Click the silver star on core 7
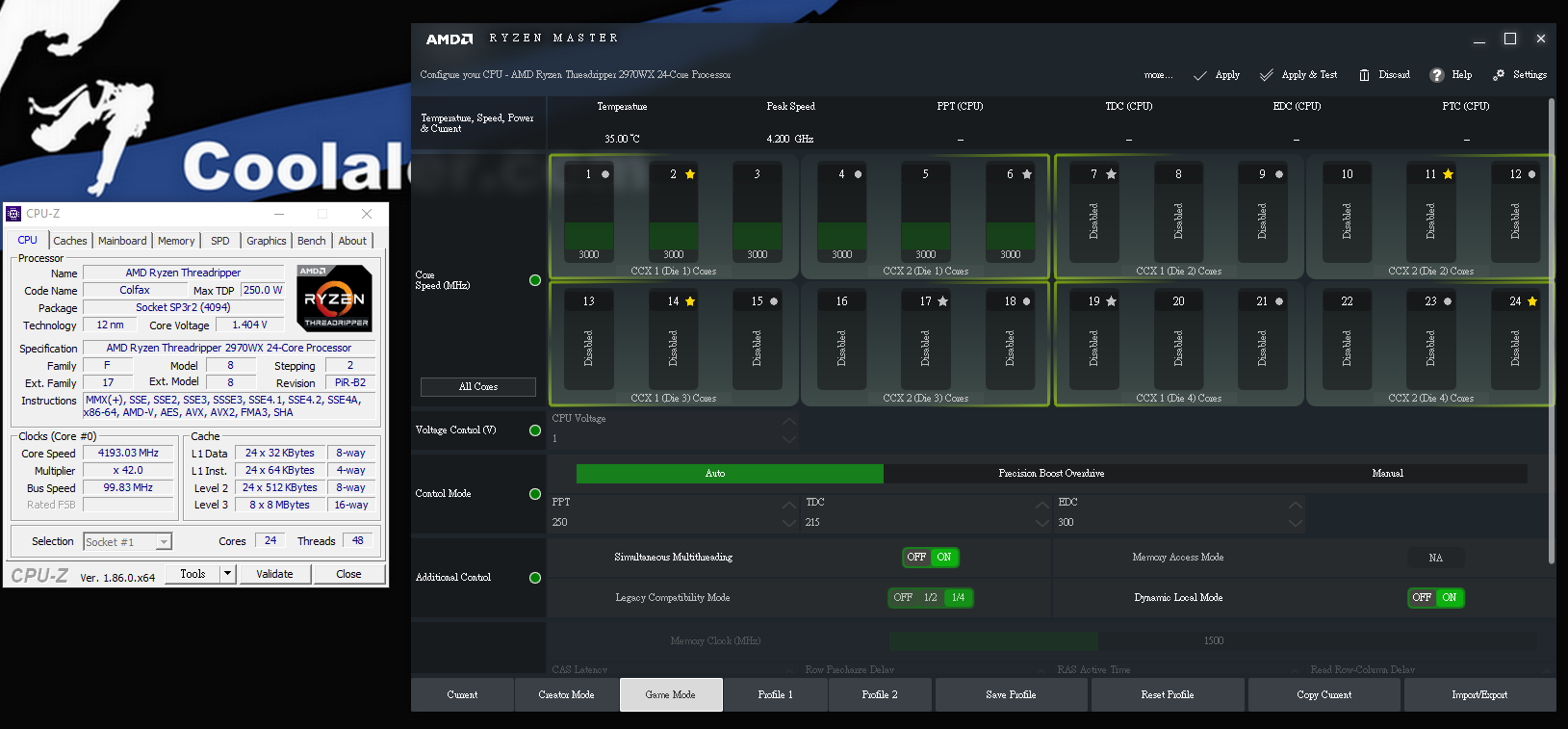Screen dimensions: 1568x729 pos(1111,174)
